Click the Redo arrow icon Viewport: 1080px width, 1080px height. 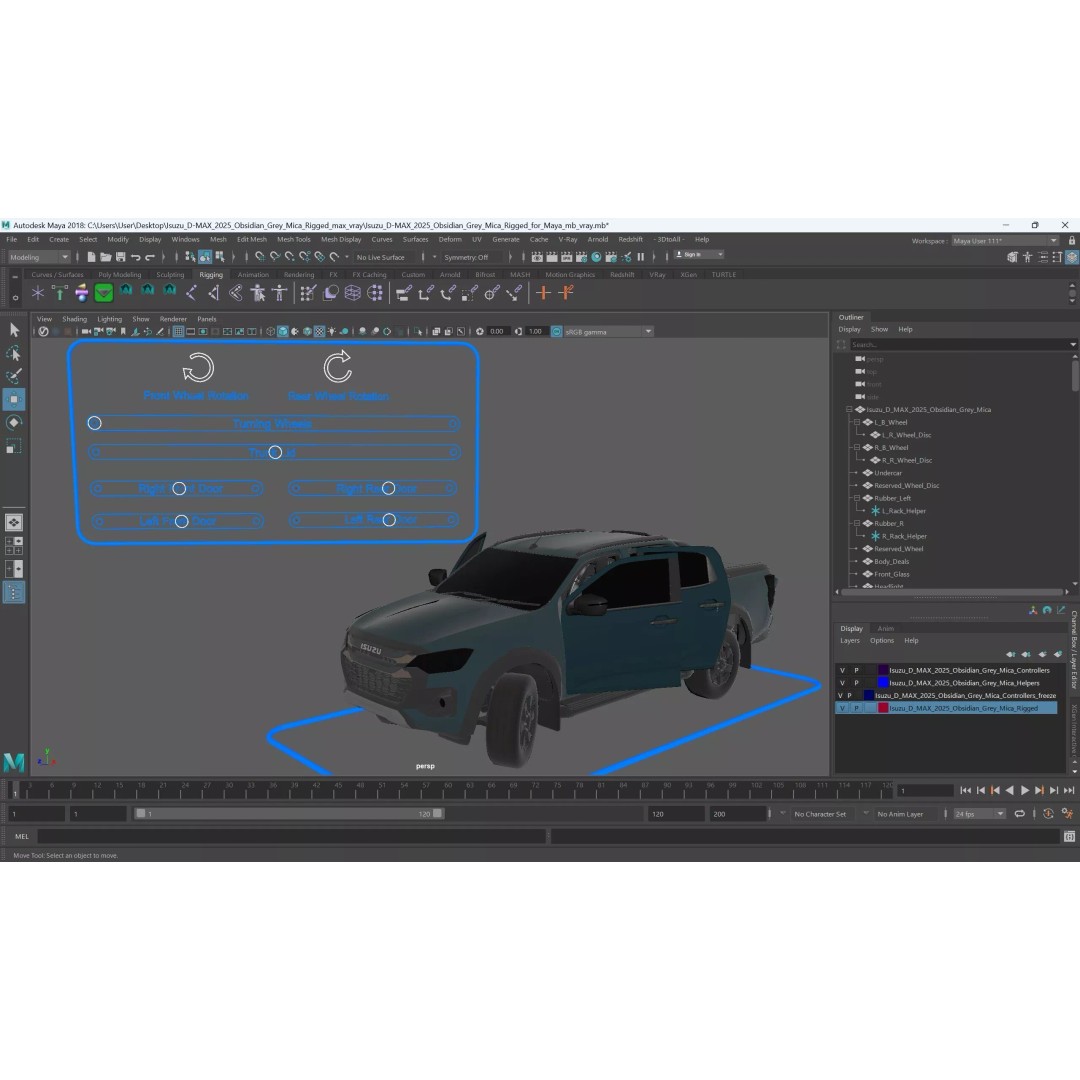point(150,257)
